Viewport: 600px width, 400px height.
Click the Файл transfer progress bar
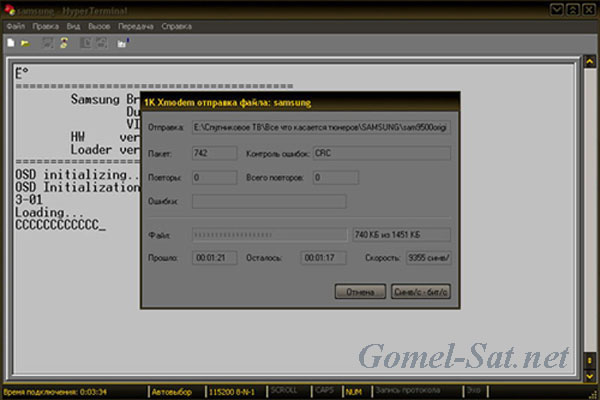point(269,235)
